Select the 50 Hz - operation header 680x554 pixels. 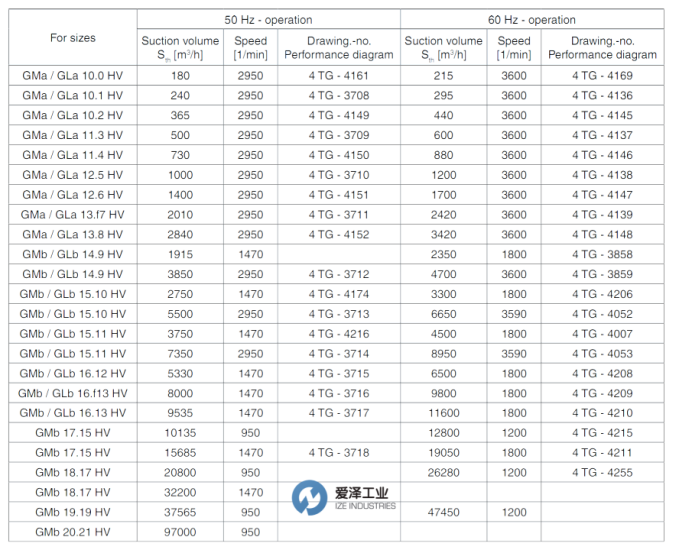267,20
